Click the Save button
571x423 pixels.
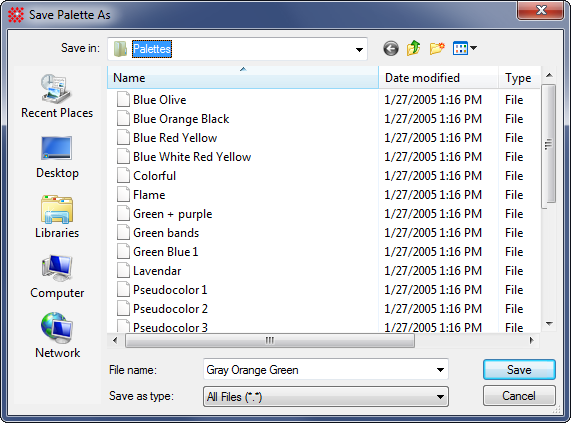click(519, 370)
